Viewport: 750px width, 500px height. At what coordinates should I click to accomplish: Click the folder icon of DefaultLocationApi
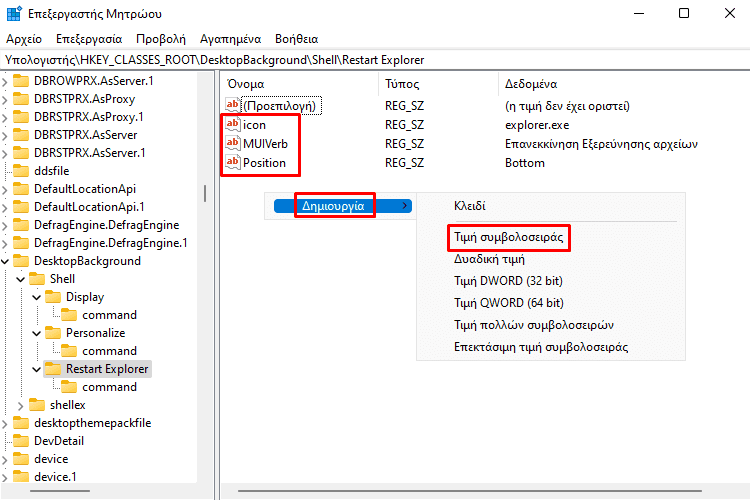click(21, 189)
